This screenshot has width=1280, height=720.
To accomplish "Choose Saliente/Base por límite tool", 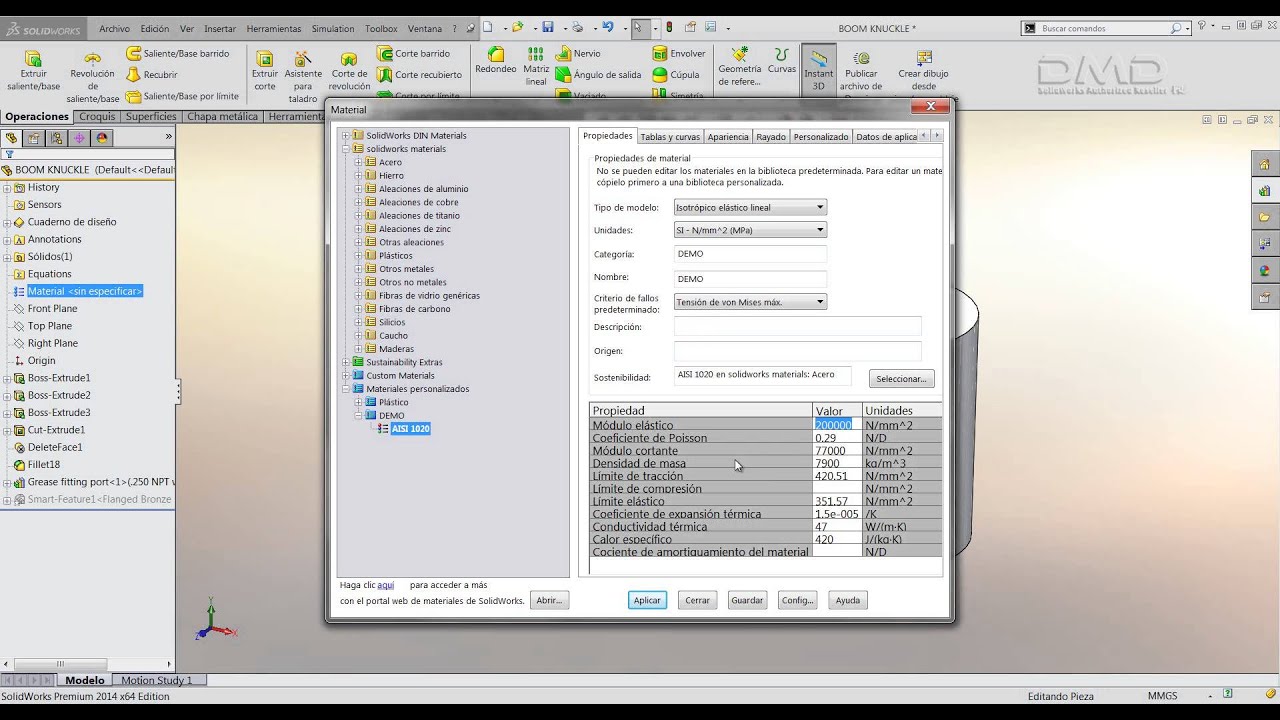I will pos(182,96).
